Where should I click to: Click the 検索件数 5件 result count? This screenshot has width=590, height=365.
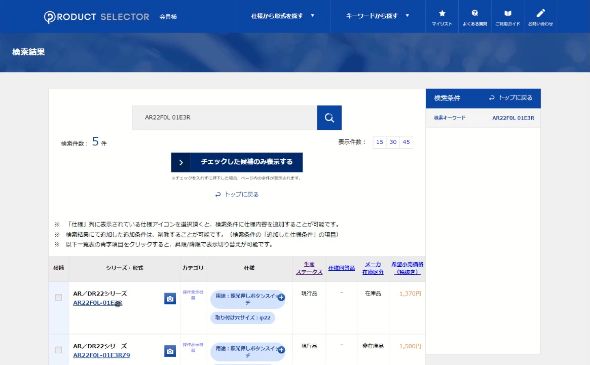84,142
